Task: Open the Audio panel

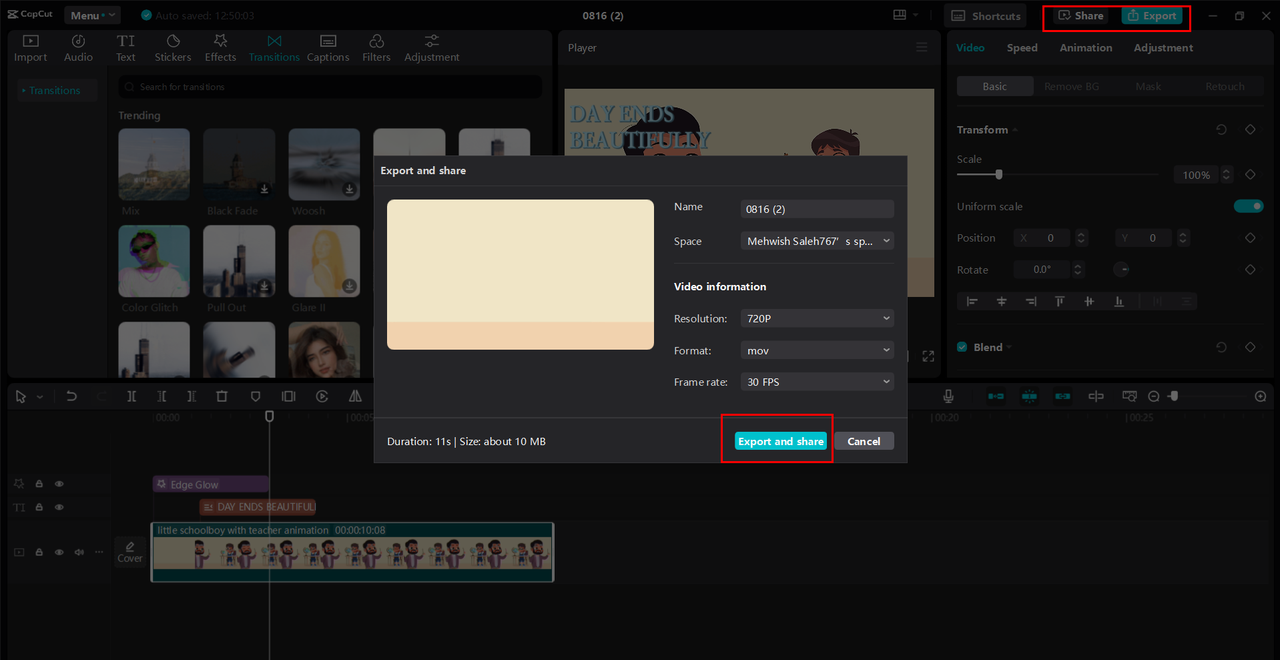Action: (78, 48)
